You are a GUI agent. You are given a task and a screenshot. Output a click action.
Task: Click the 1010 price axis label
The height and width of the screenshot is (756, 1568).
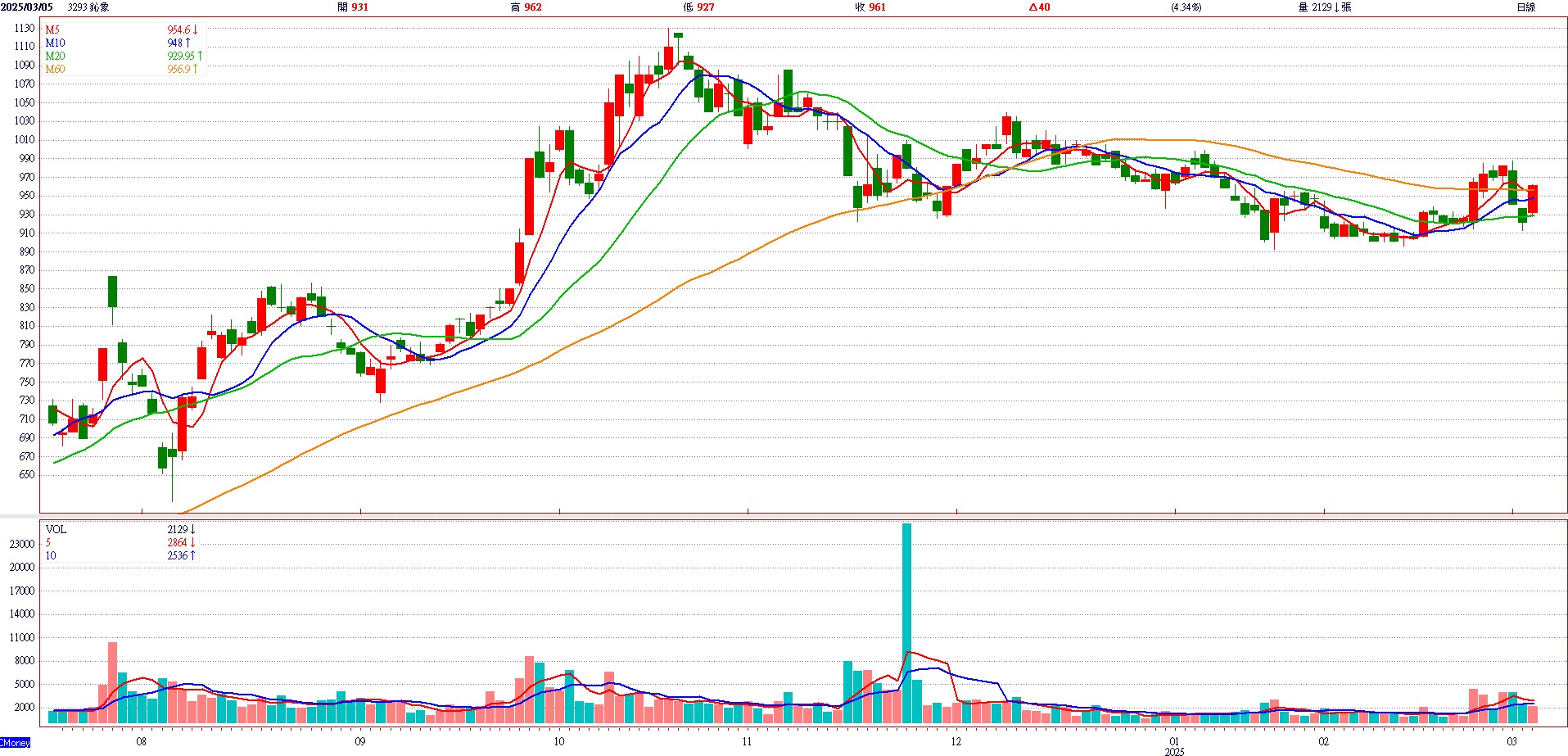pyautogui.click(x=25, y=140)
